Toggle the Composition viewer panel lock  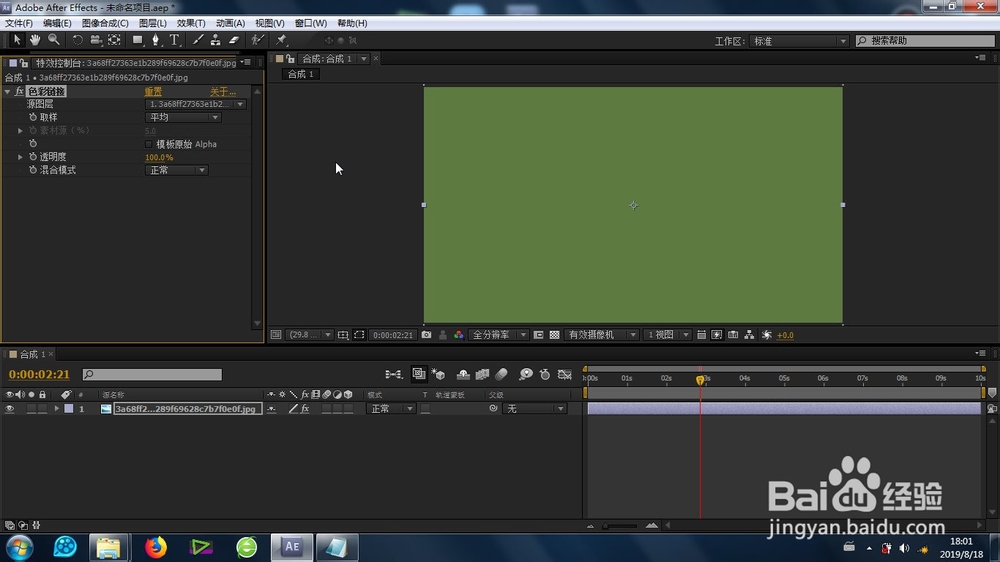click(x=290, y=59)
